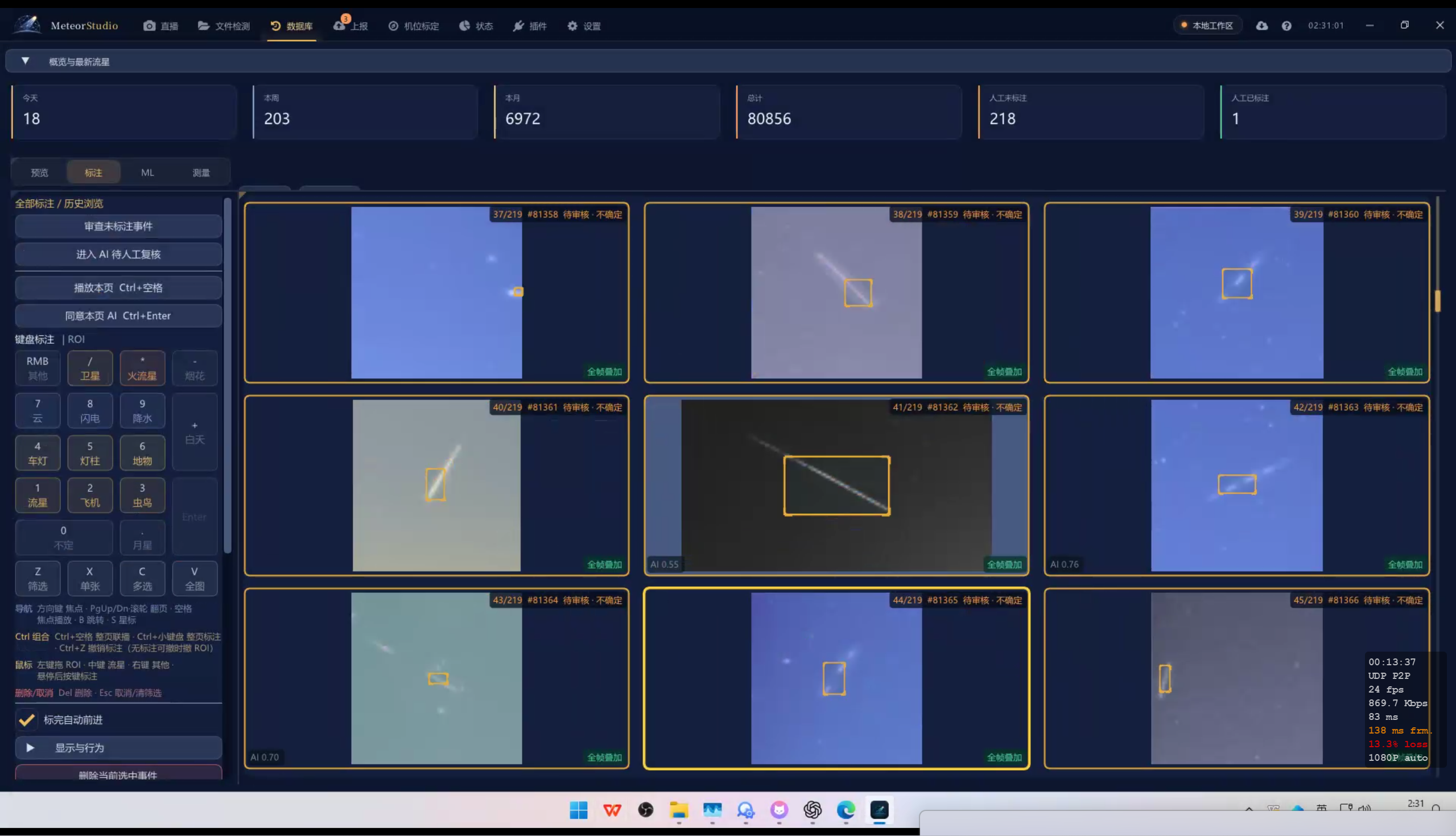Viewport: 1456px width, 836px height.
Task: Label the event as 飞机 with key 2
Action: pyautogui.click(x=89, y=495)
